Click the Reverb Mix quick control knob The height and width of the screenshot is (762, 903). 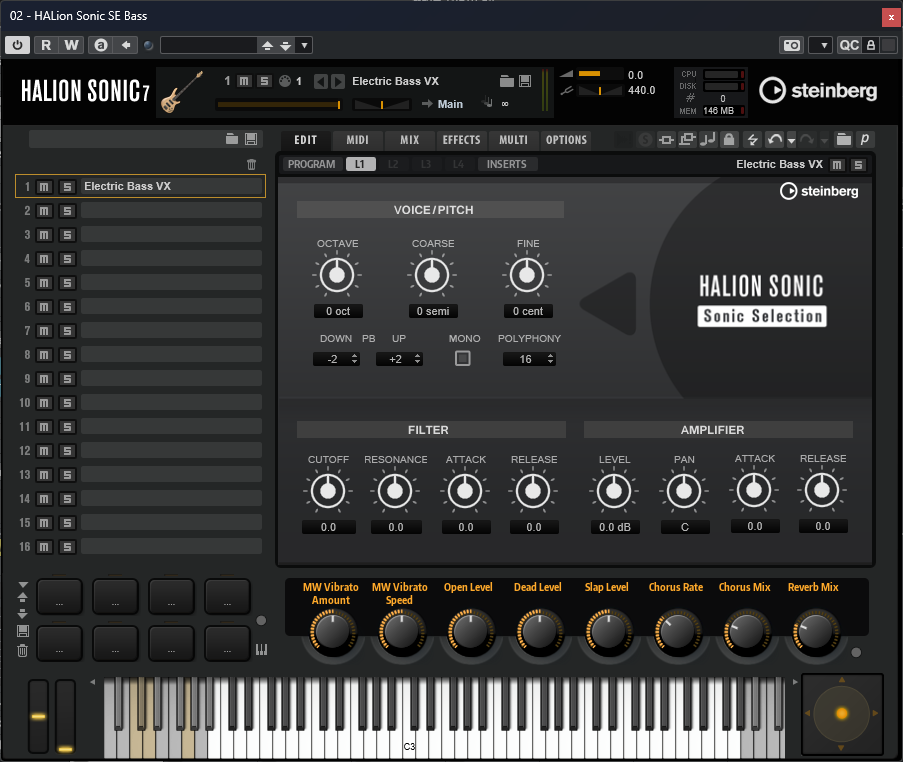(815, 632)
